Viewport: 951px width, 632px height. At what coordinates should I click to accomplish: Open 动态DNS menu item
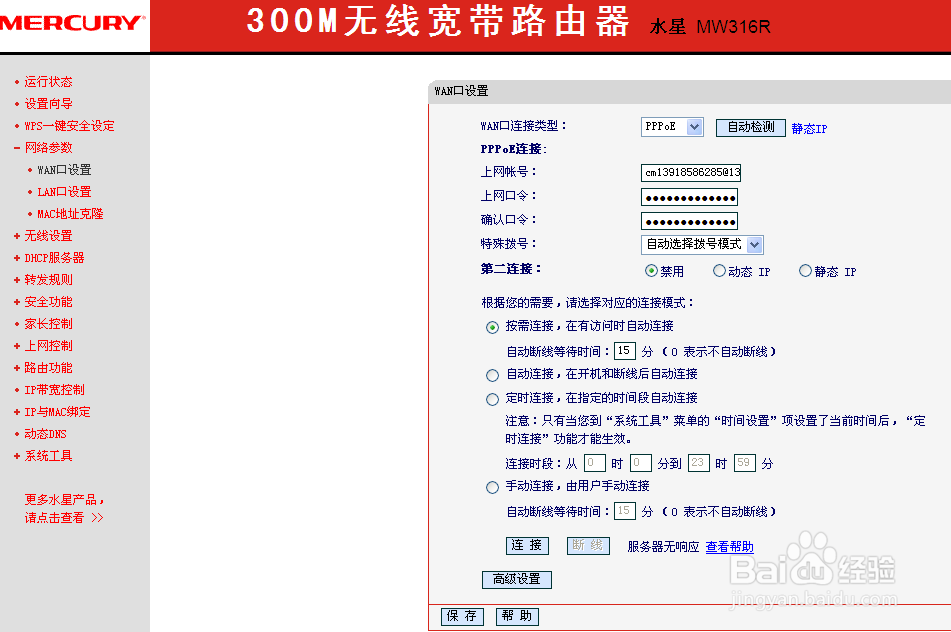click(45, 434)
